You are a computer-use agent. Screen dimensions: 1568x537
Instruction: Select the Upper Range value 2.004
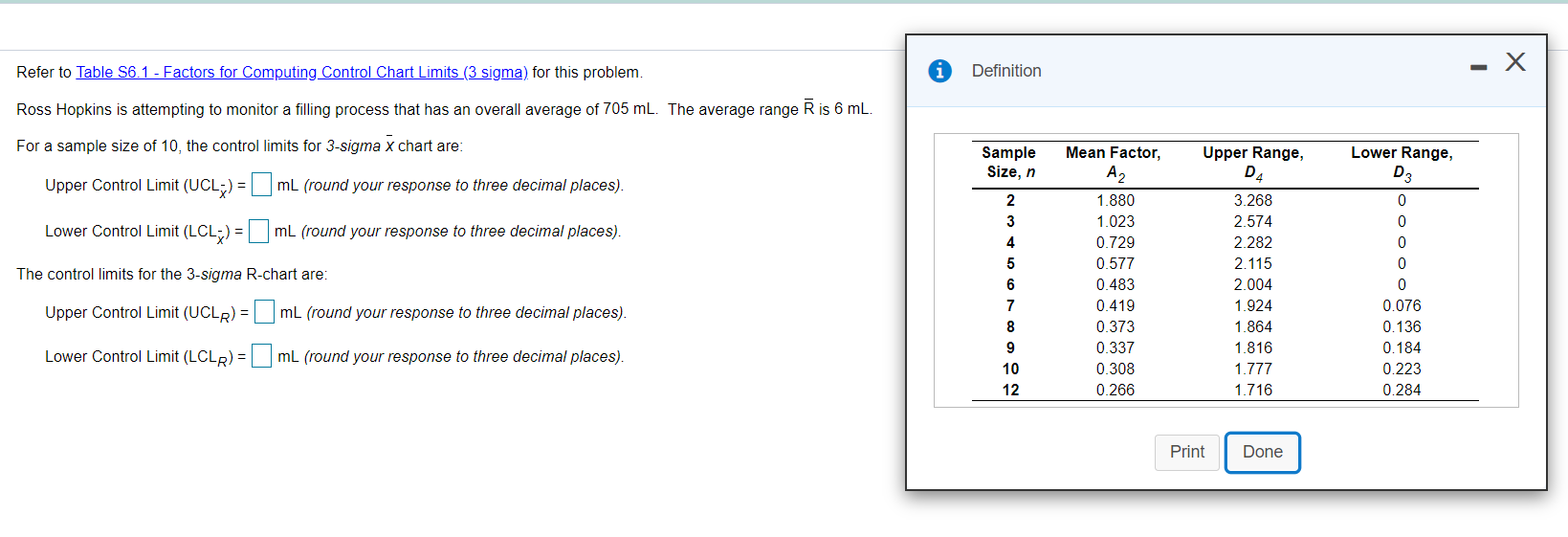(x=1253, y=284)
